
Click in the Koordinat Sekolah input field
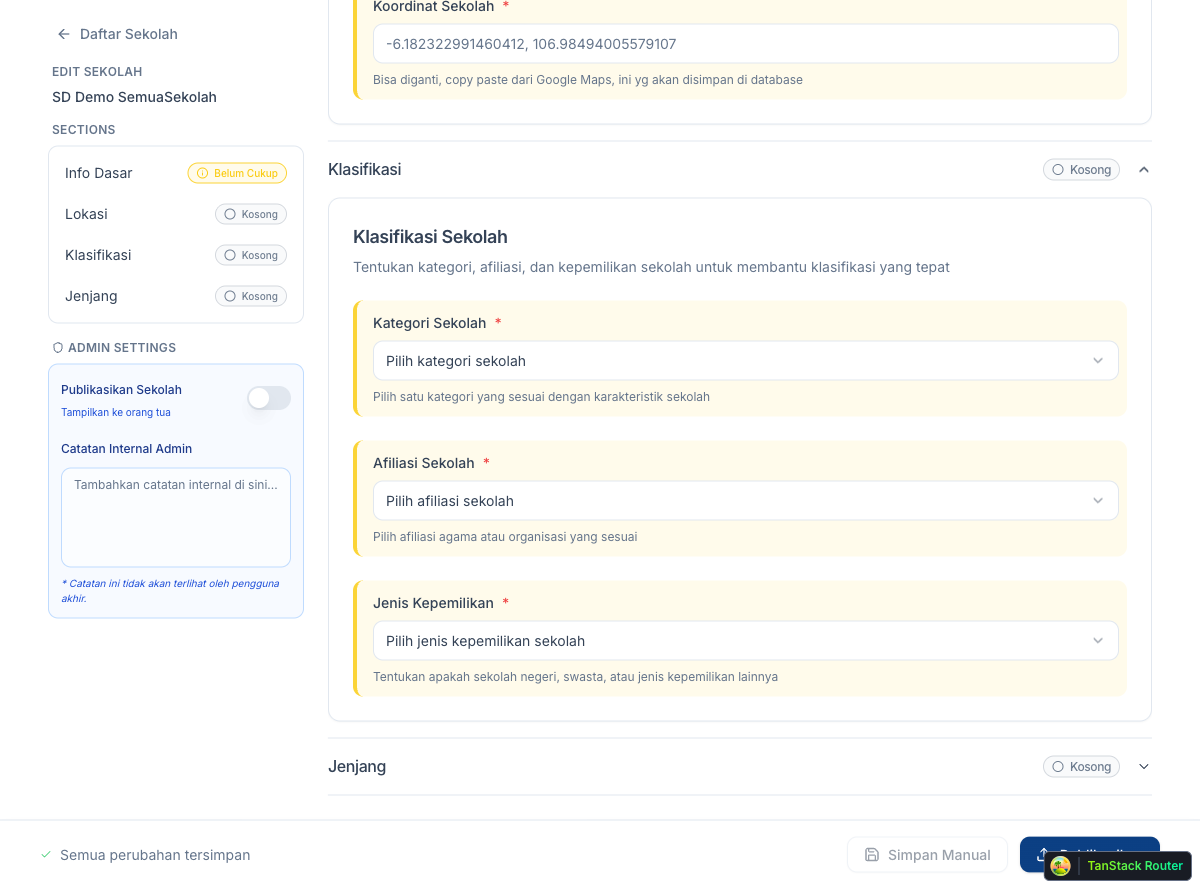(x=745, y=44)
